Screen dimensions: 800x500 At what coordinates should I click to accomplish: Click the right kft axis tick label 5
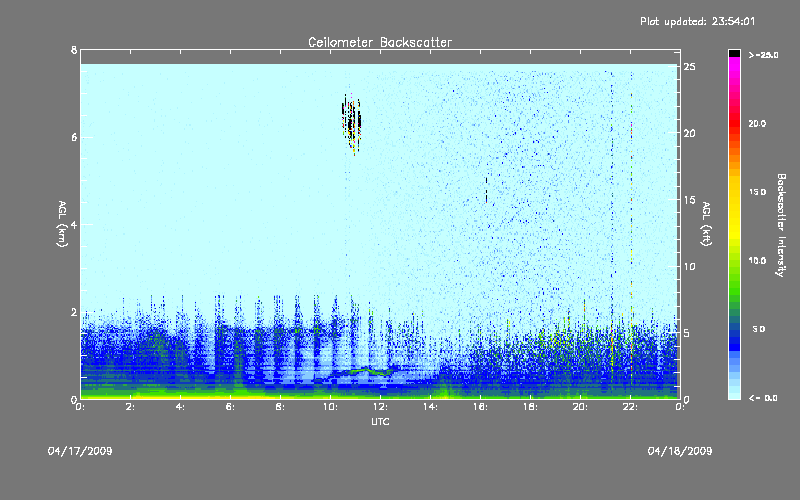687,333
